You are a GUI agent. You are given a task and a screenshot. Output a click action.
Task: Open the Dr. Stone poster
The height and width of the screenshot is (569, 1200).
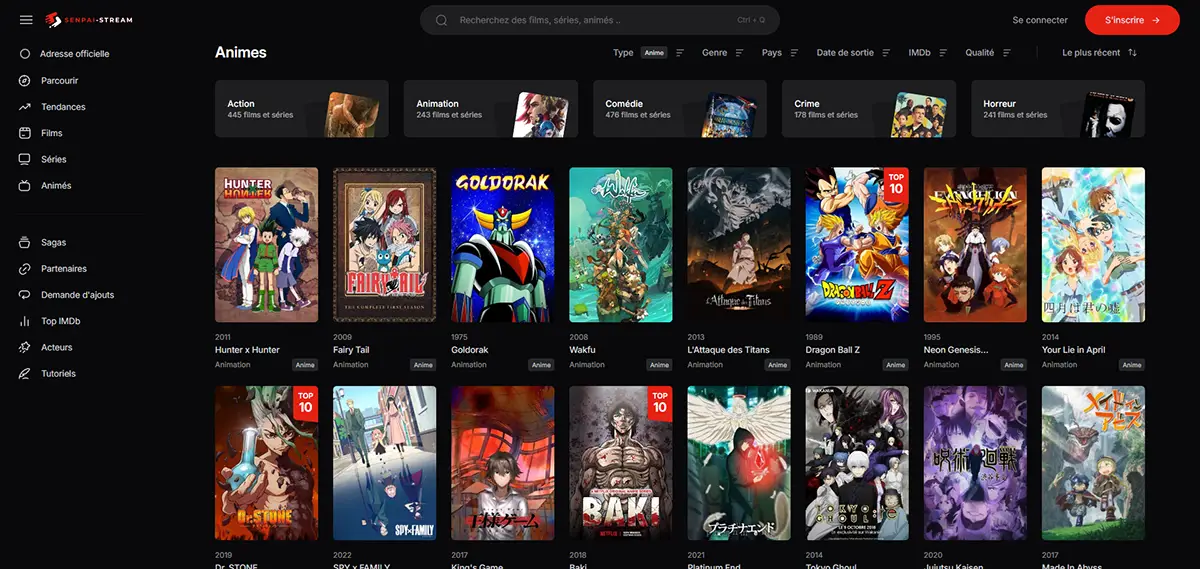(x=267, y=463)
